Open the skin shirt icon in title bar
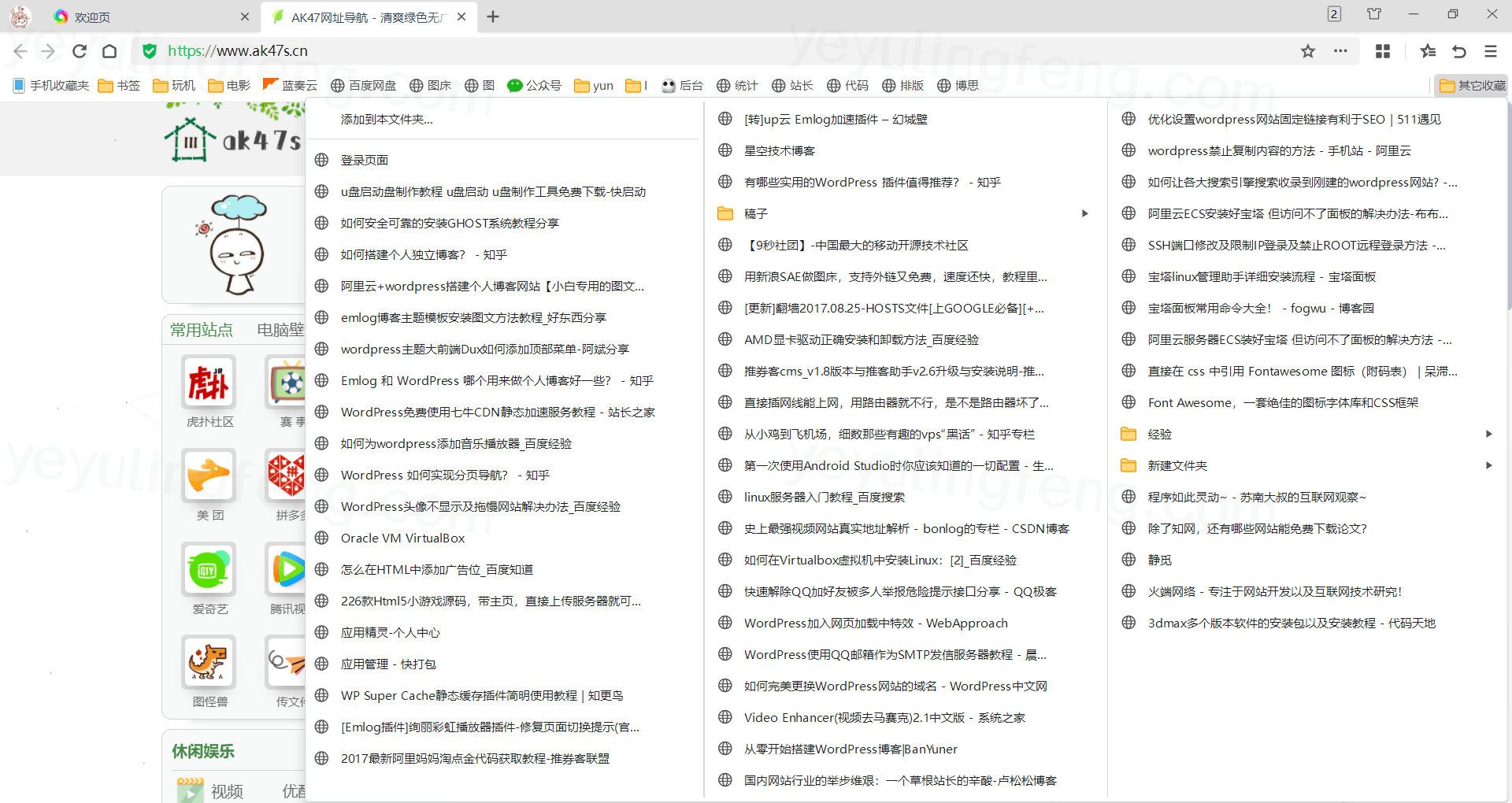This screenshot has width=1512, height=803. (x=1374, y=14)
